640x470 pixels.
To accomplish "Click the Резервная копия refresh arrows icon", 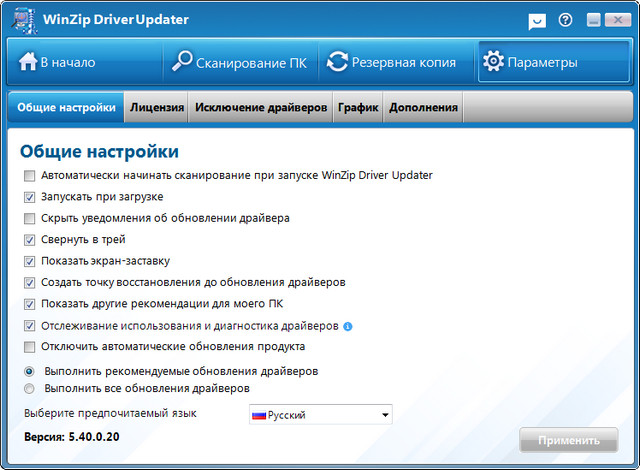I will point(337,62).
